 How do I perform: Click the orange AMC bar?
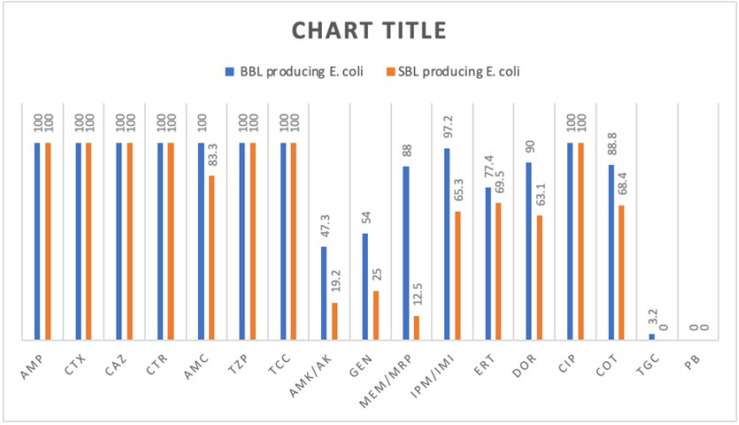point(212,257)
